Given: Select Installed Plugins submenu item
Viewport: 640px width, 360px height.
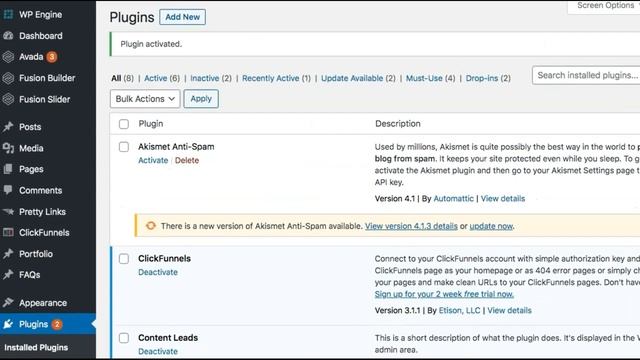Looking at the screenshot, I should point(36,347).
